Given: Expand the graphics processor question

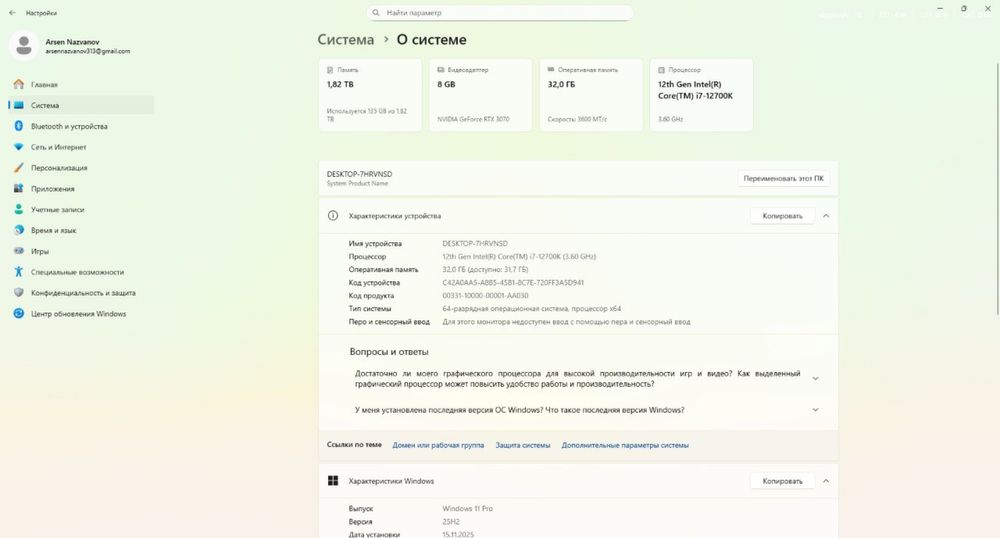Looking at the screenshot, I should (x=815, y=378).
